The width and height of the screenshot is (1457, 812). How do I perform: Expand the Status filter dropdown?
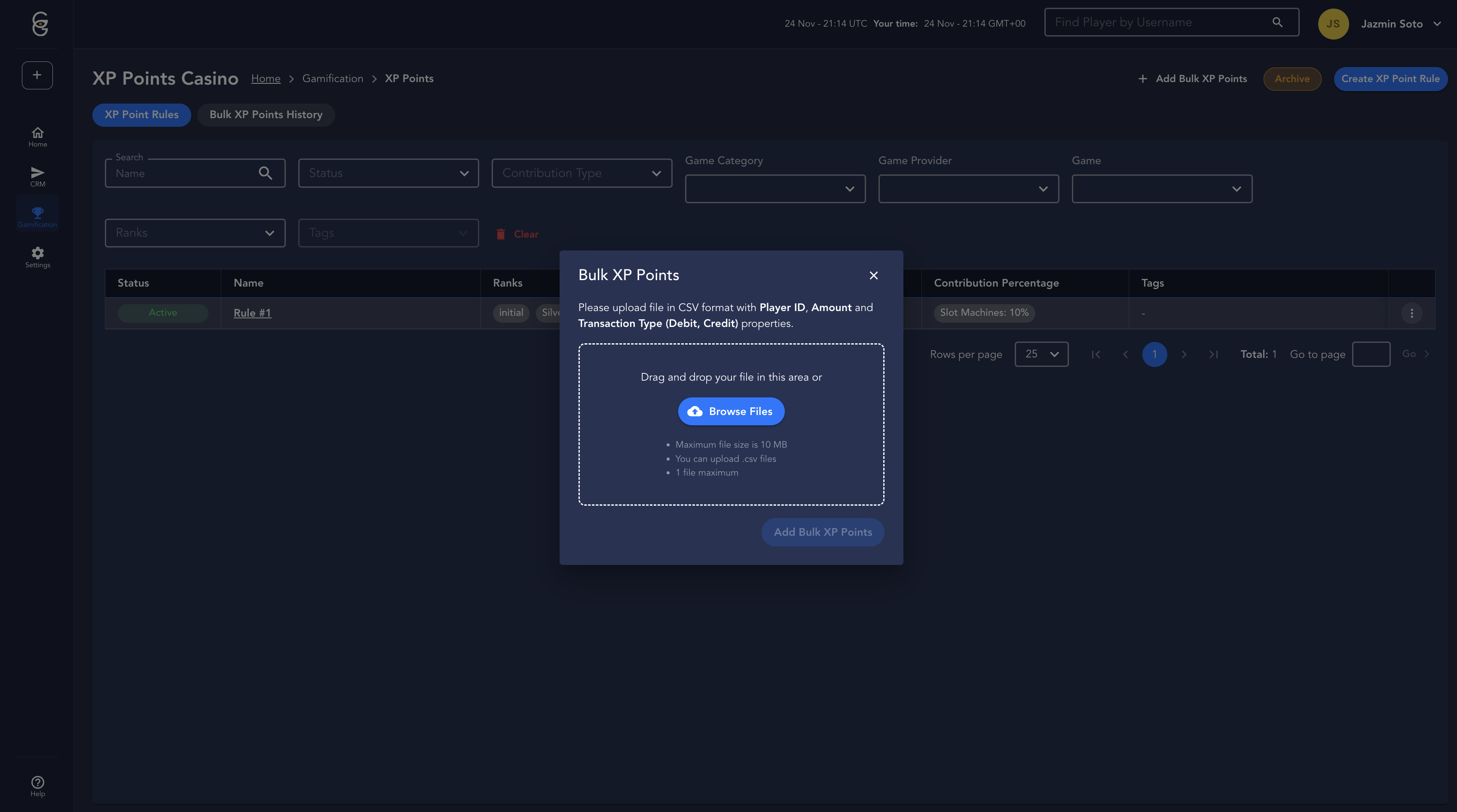[388, 173]
